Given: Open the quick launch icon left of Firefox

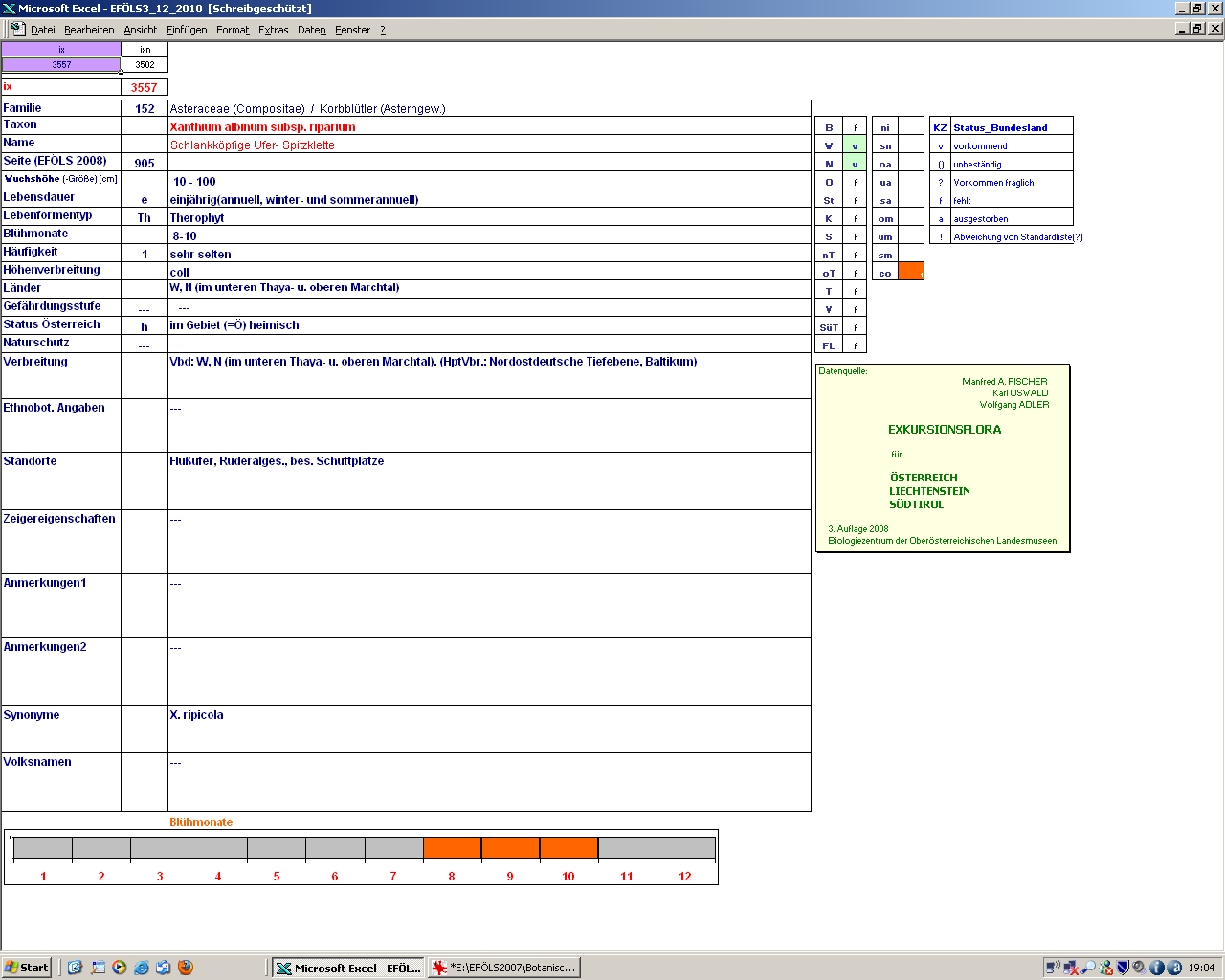Looking at the screenshot, I should [x=164, y=968].
